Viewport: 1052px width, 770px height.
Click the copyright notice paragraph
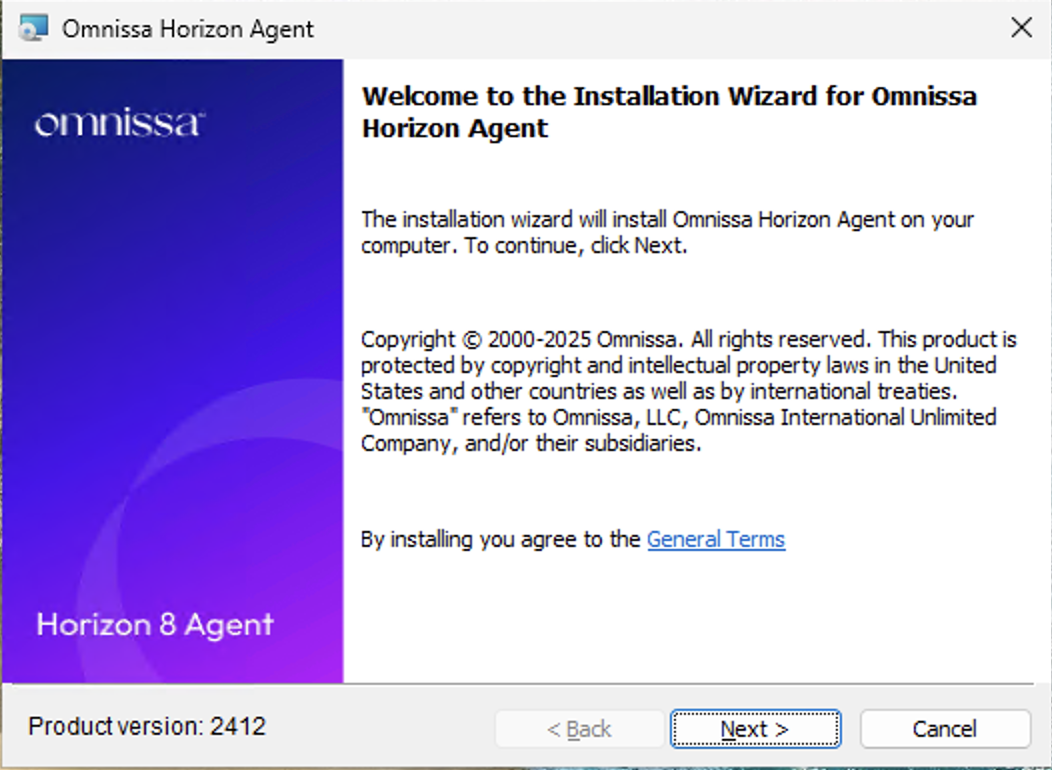click(688, 391)
